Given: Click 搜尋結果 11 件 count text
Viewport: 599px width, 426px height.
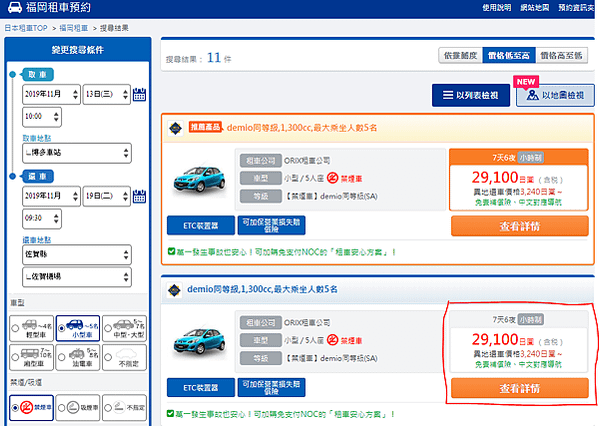Looking at the screenshot, I should tap(199, 58).
